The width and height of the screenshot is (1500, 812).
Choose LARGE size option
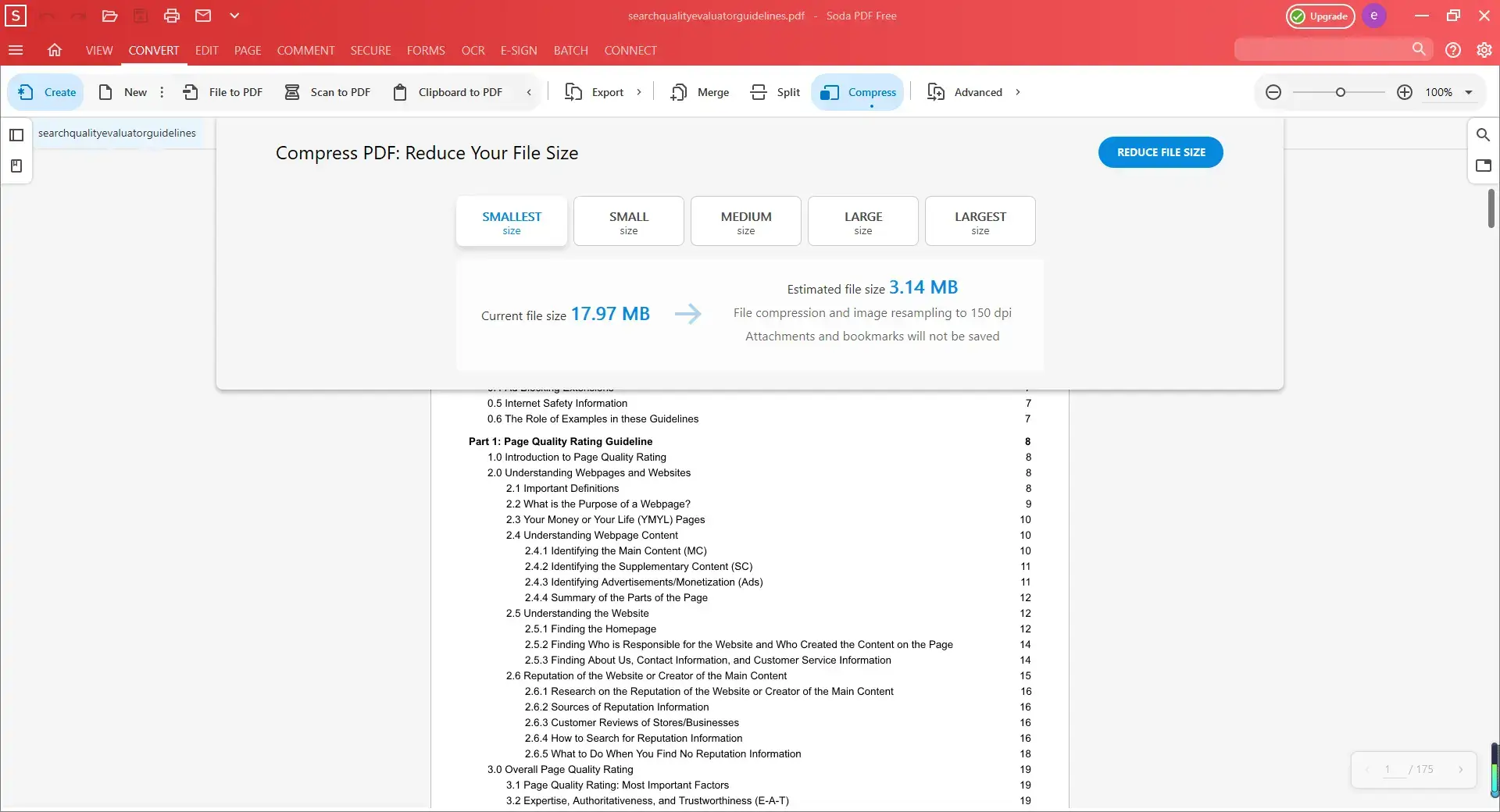point(863,222)
